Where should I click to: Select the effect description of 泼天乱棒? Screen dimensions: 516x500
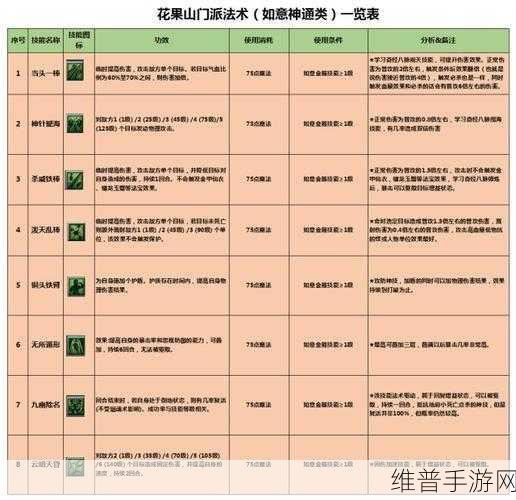pyautogui.click(x=161, y=230)
